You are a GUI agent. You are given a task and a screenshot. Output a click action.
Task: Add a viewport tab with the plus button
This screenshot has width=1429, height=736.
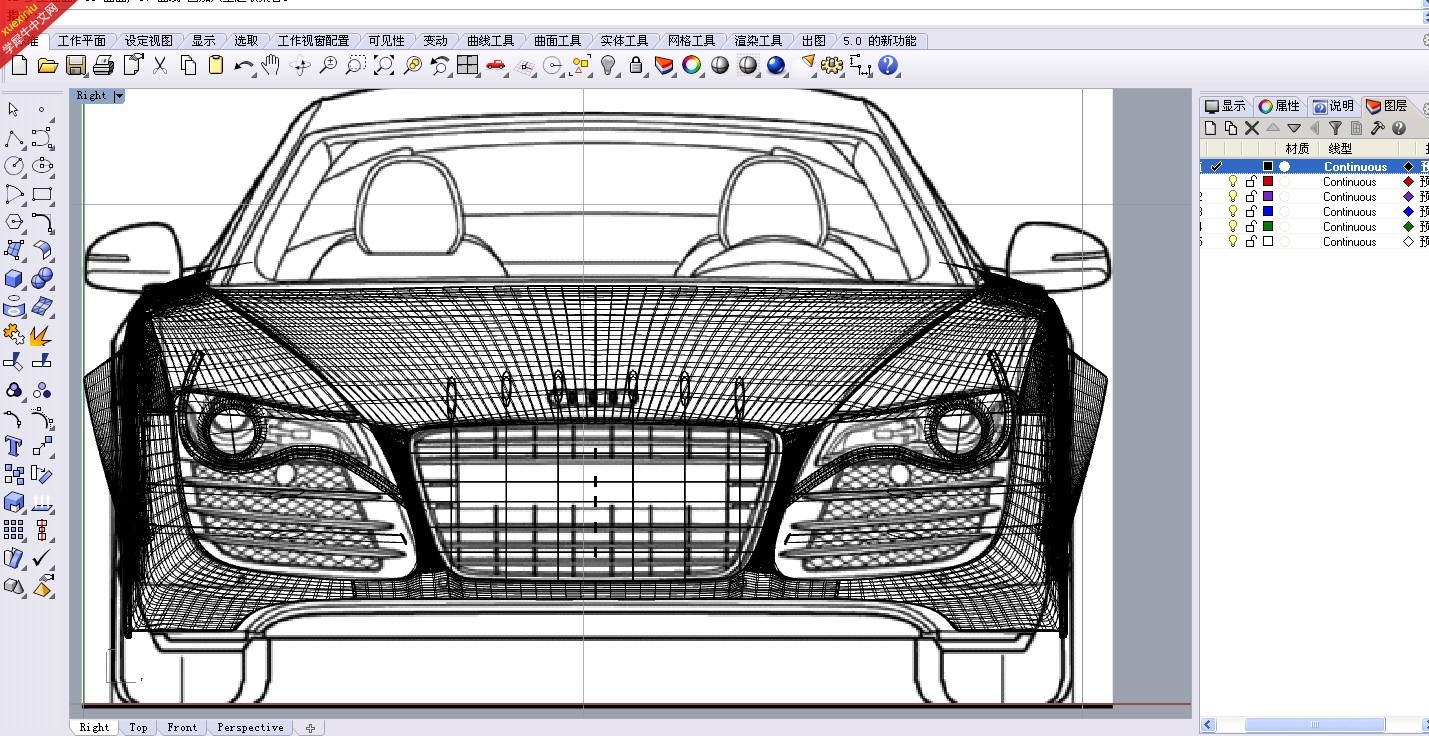click(310, 727)
